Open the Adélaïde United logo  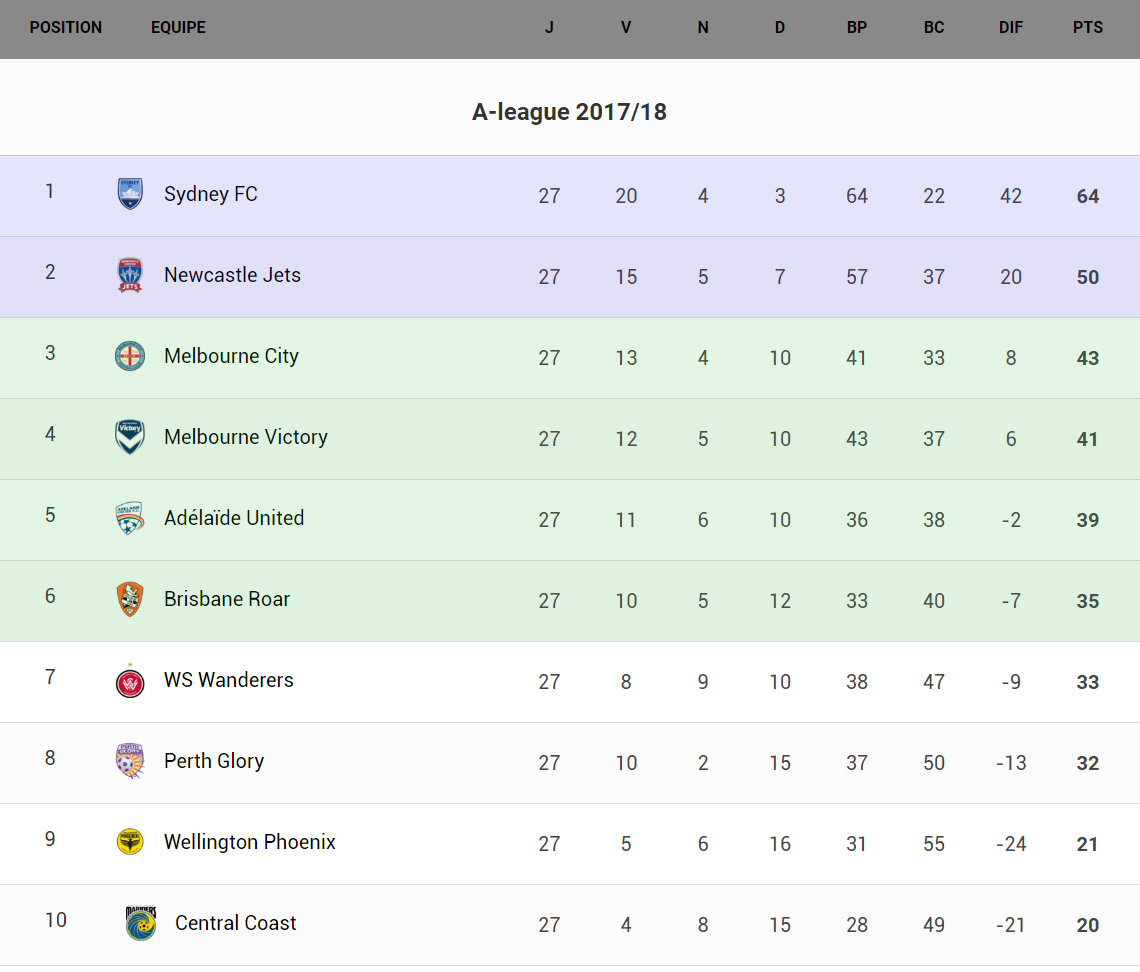coord(130,518)
